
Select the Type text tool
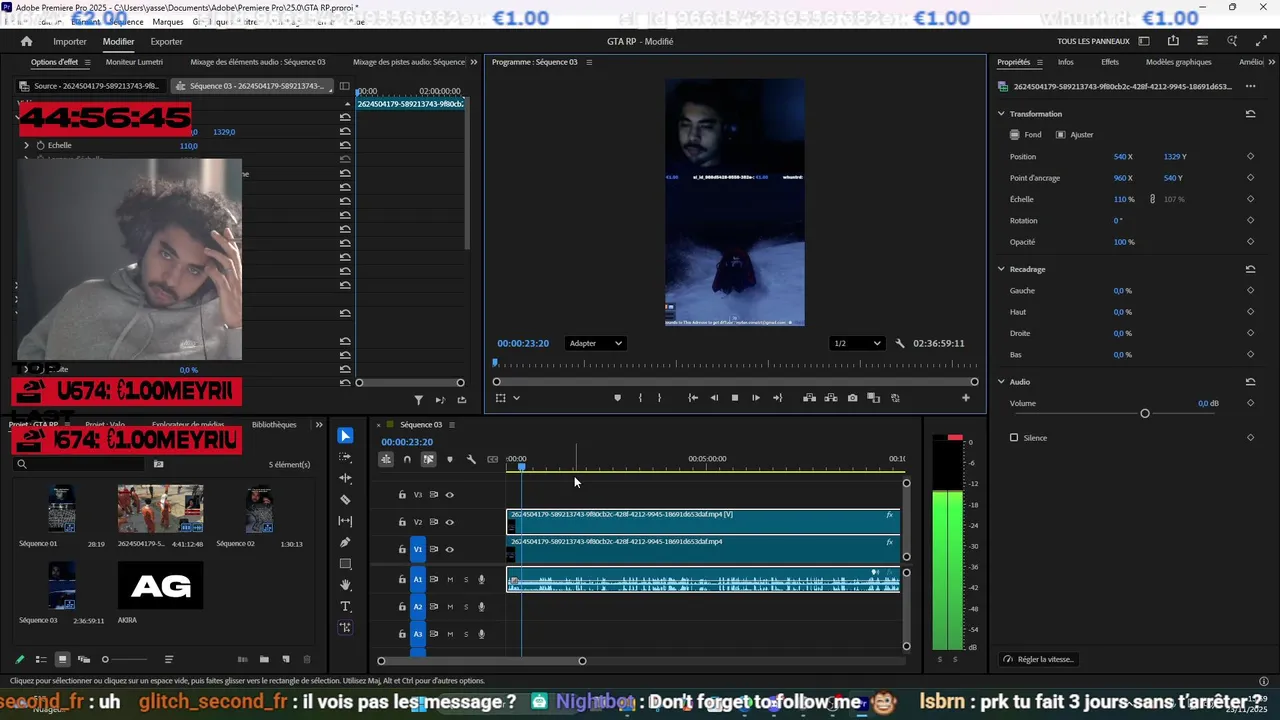(x=345, y=606)
